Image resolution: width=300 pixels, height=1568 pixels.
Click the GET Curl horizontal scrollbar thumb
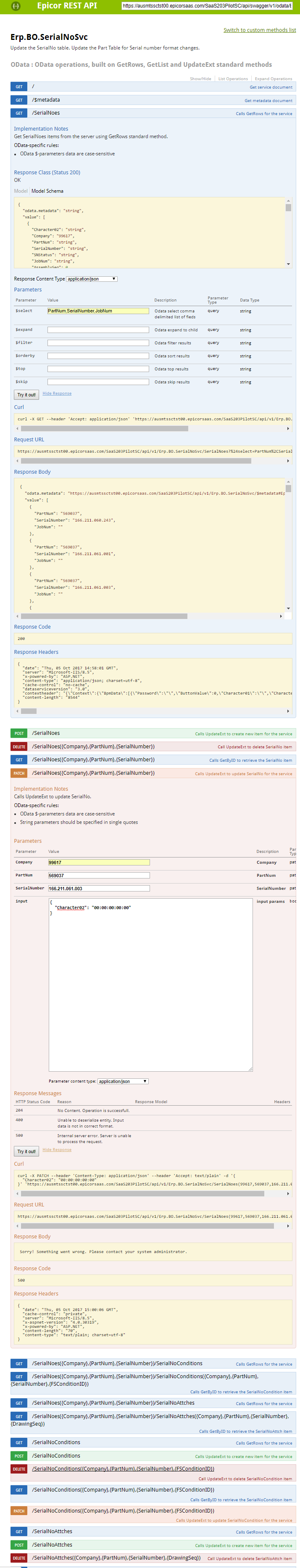[x=105, y=428]
